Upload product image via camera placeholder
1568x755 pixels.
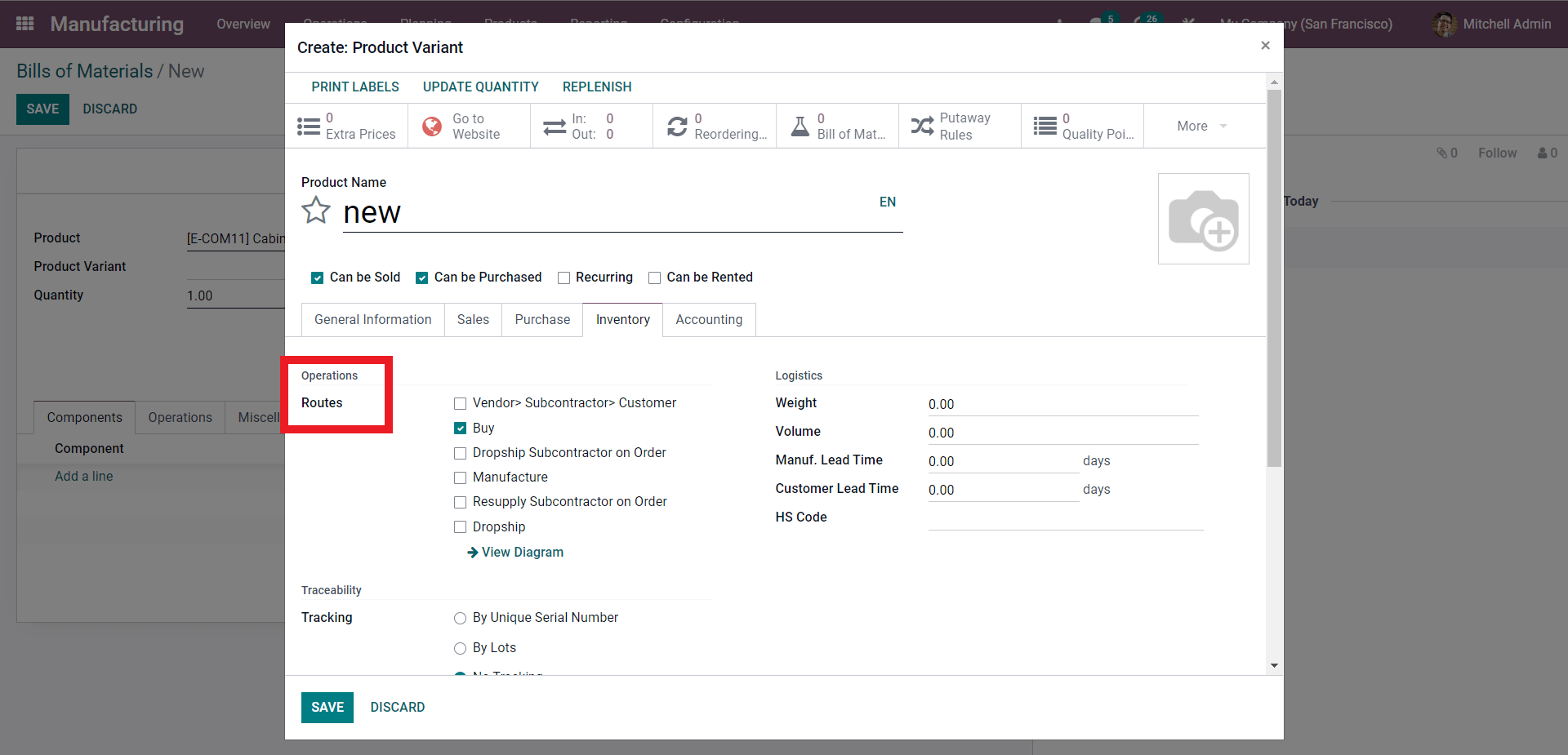(x=1203, y=219)
